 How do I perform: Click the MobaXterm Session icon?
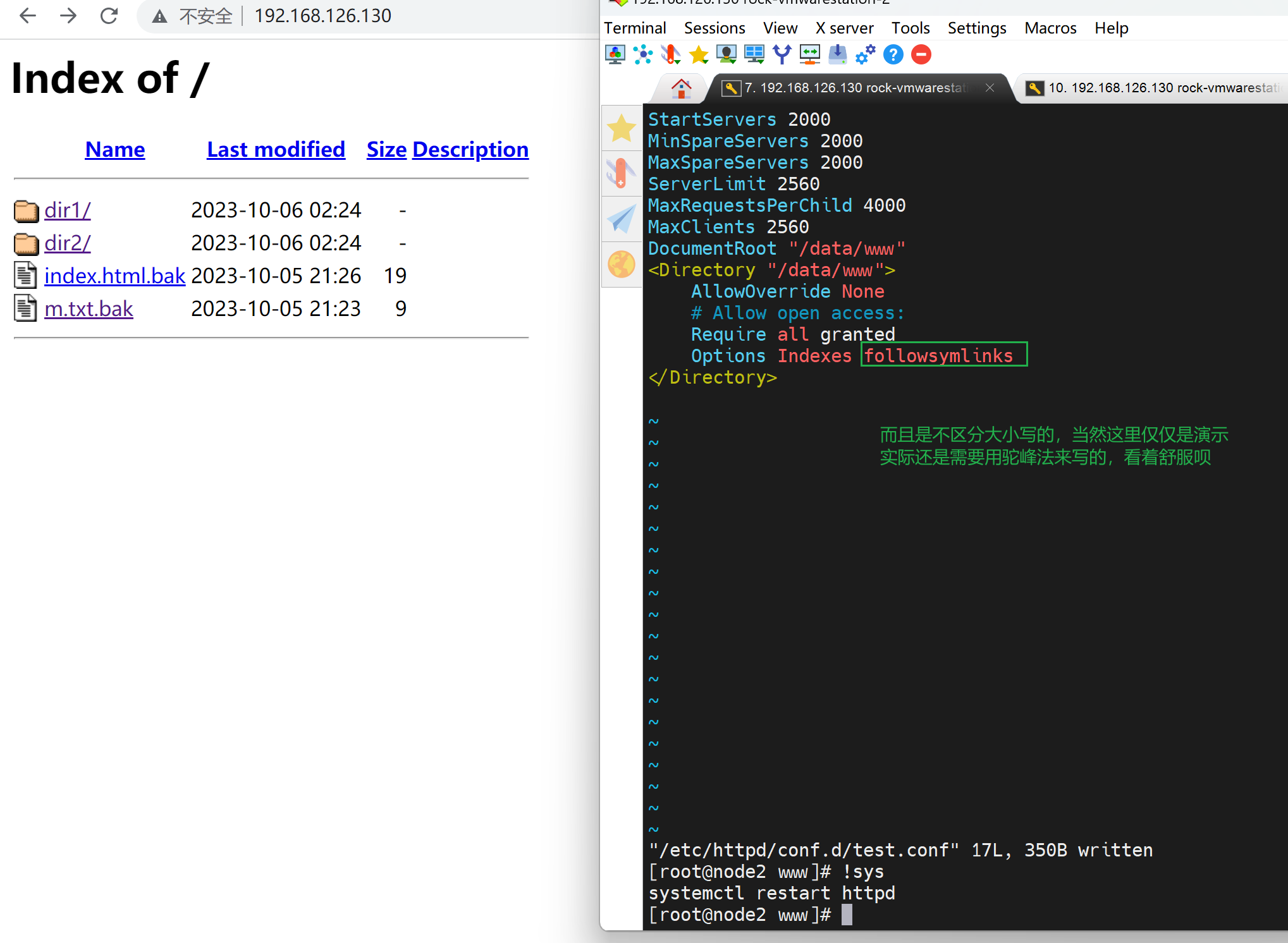615,55
